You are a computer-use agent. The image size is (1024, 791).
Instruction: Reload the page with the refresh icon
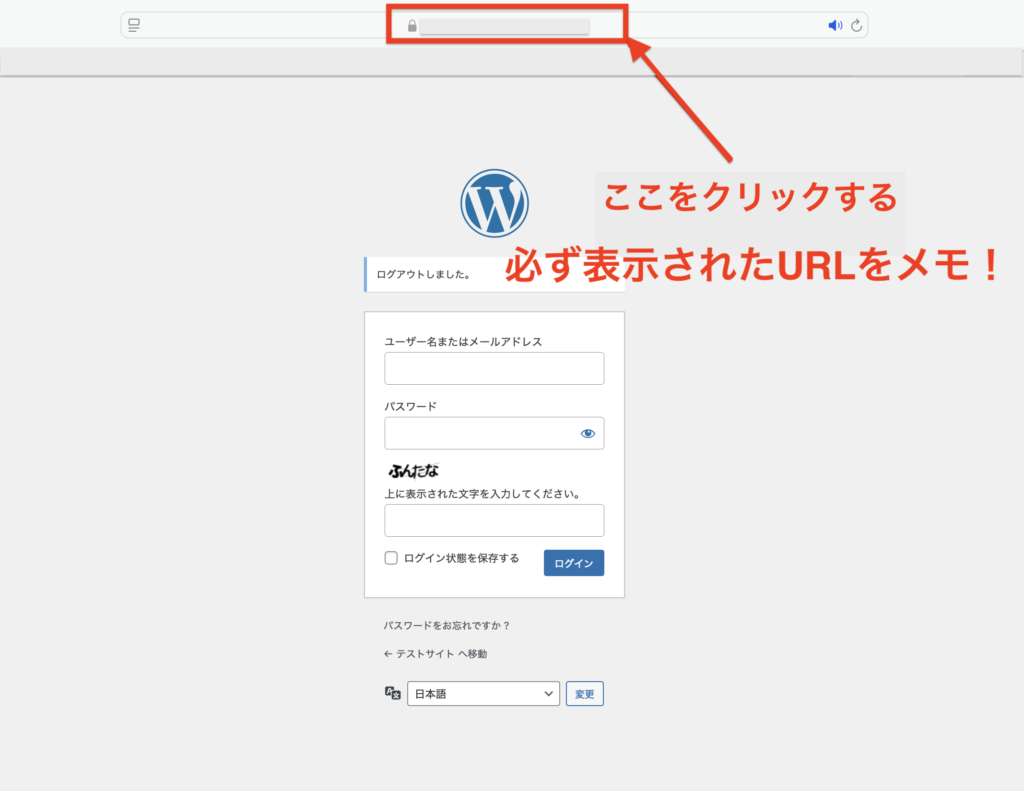pos(857,26)
